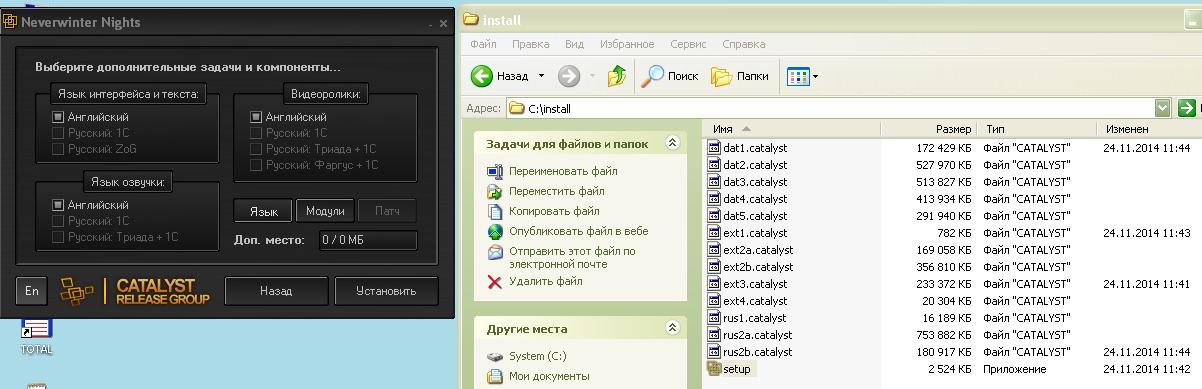Select the dat5.catalyst file

[x=747, y=215]
